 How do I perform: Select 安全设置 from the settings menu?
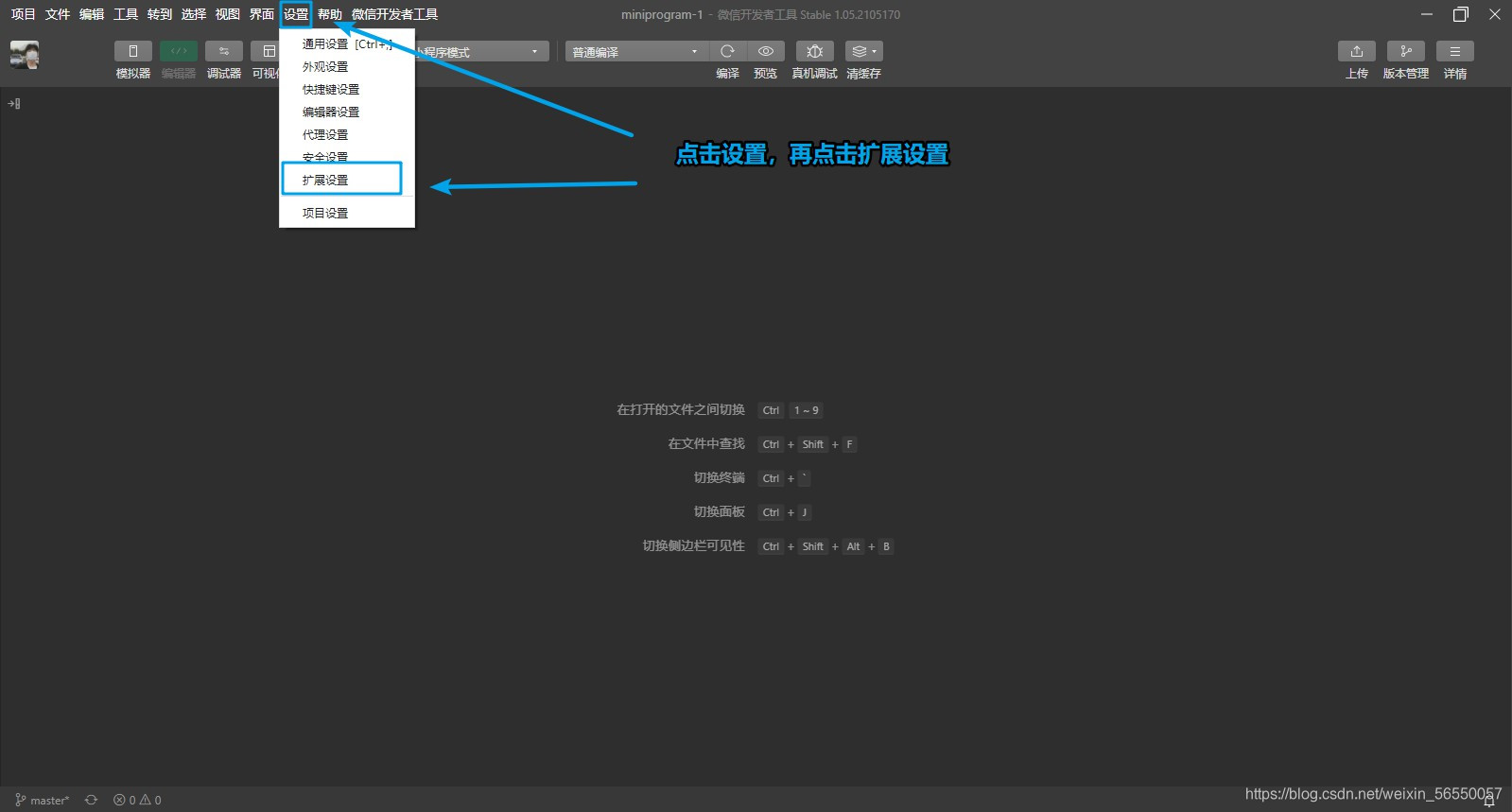(347, 156)
